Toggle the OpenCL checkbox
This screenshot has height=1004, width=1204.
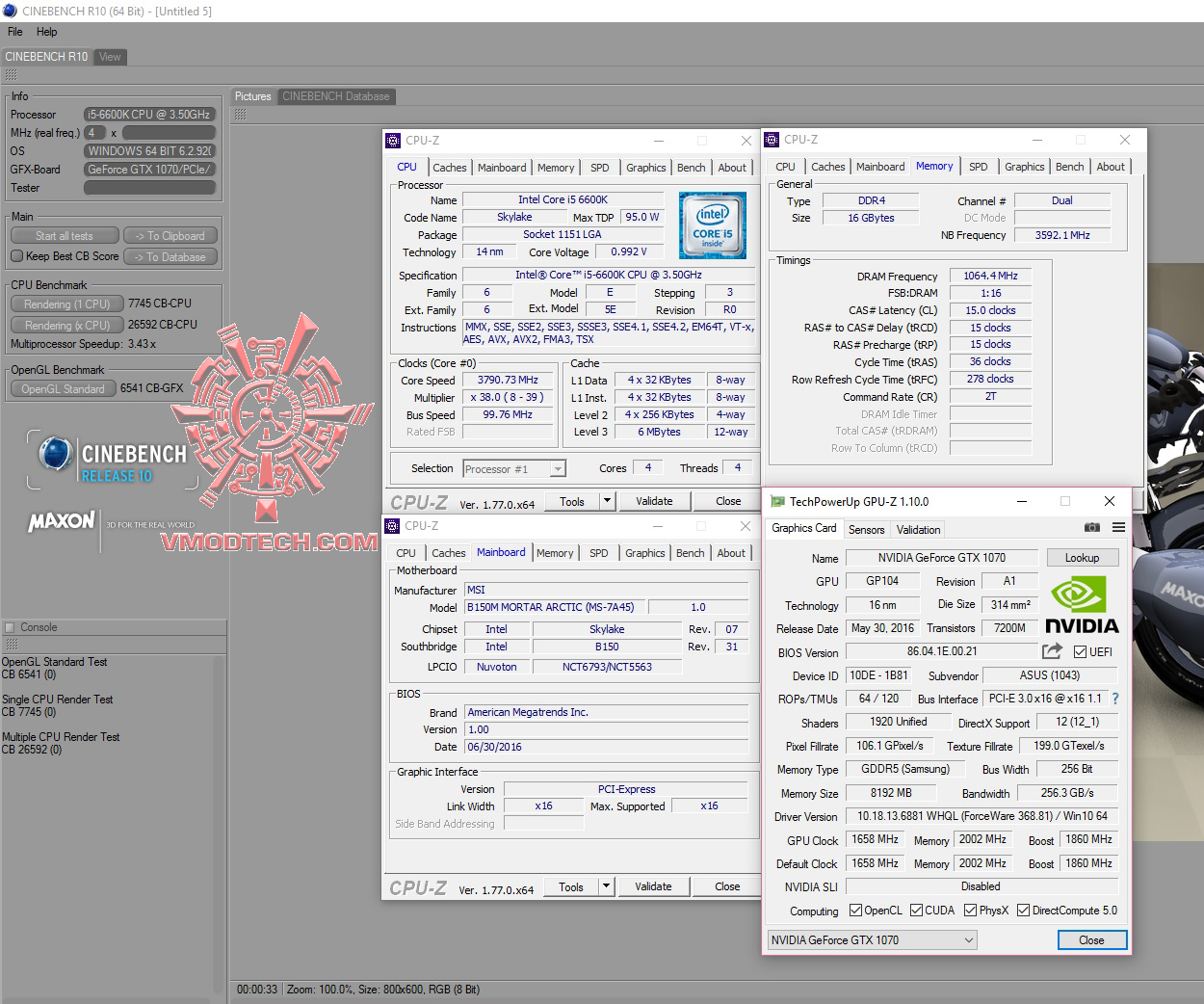pos(855,911)
